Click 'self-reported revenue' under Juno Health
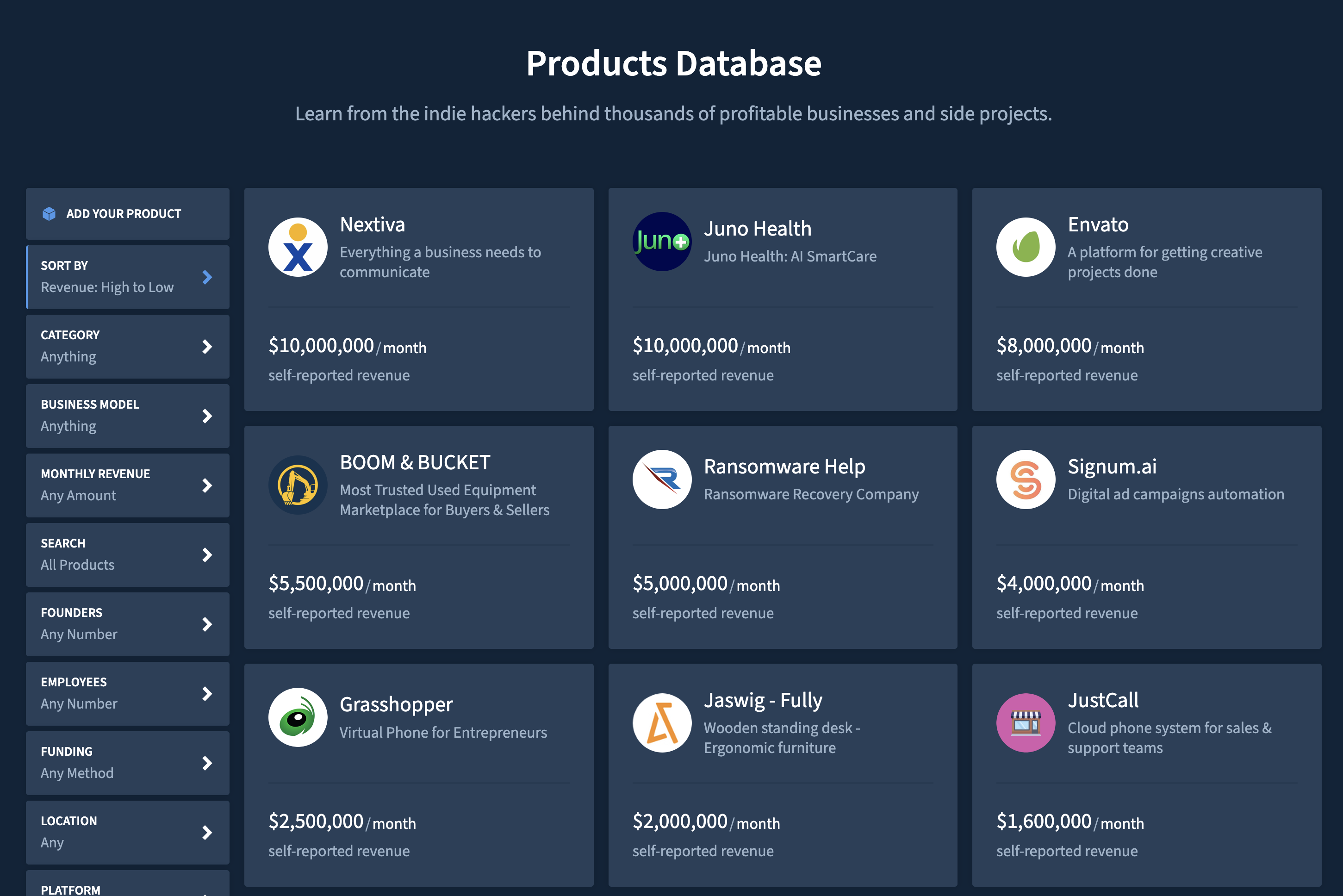Viewport: 1343px width, 896px height. point(703,375)
